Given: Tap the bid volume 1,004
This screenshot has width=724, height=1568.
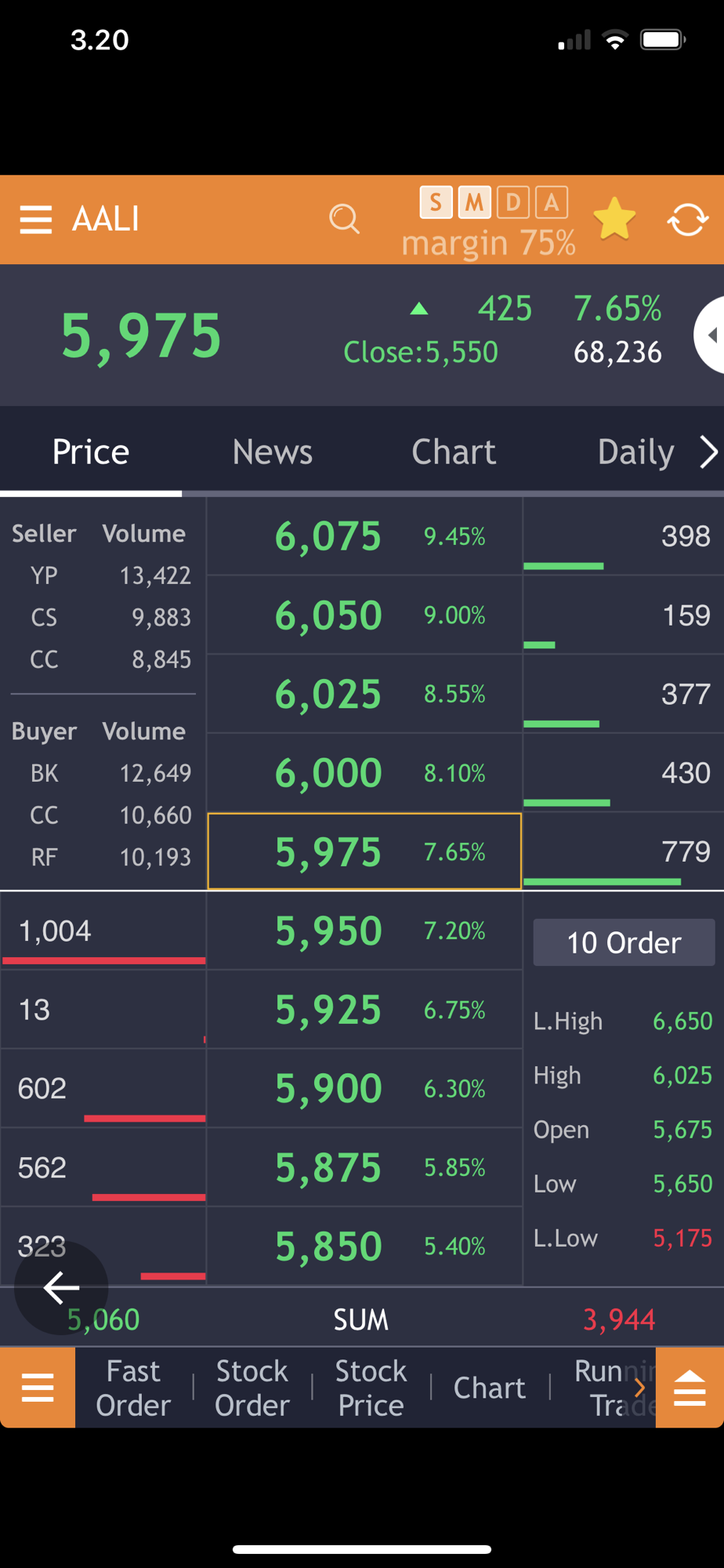Looking at the screenshot, I should pyautogui.click(x=55, y=931).
